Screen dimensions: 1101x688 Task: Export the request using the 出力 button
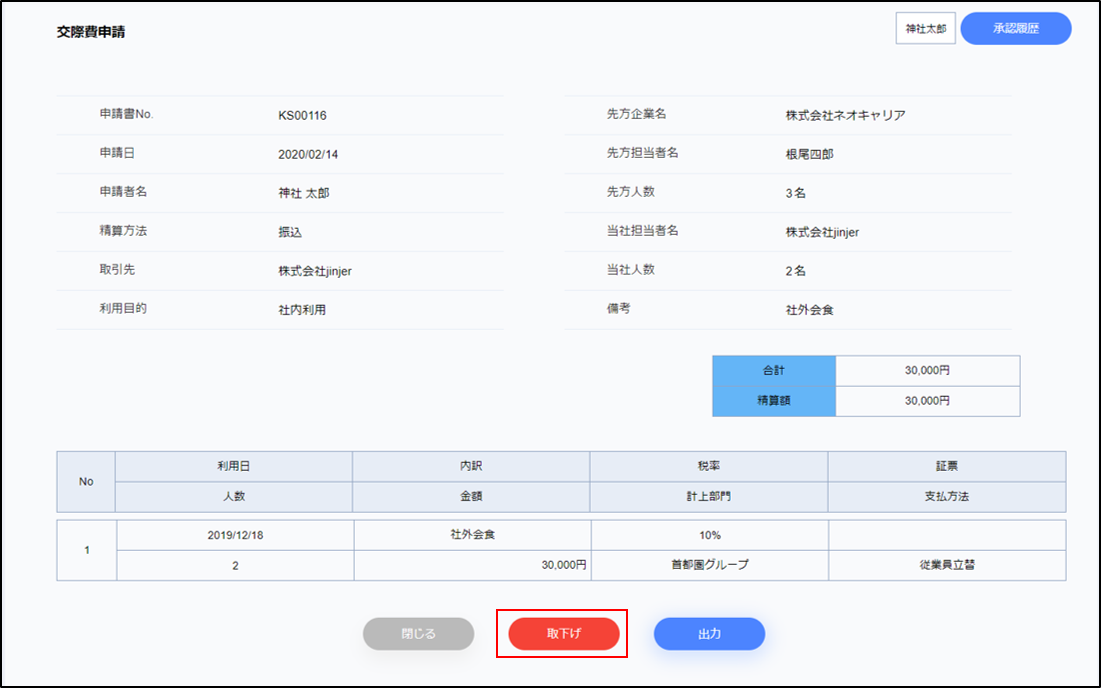(709, 634)
